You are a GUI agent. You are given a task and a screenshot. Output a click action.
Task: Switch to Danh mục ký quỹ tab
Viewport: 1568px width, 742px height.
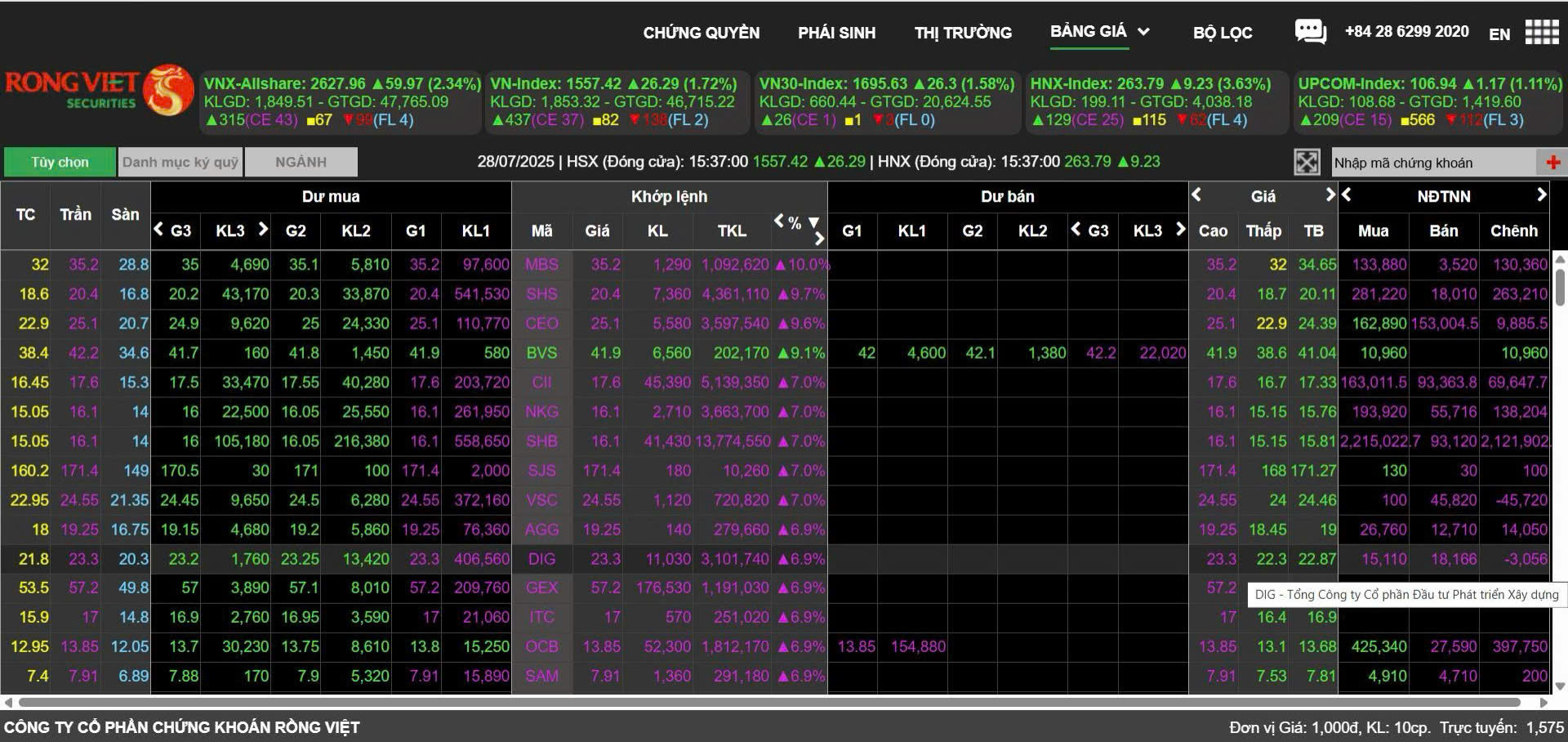(180, 162)
